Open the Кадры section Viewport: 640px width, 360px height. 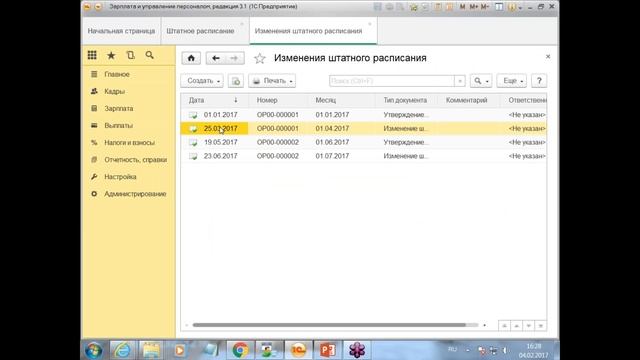click(114, 91)
